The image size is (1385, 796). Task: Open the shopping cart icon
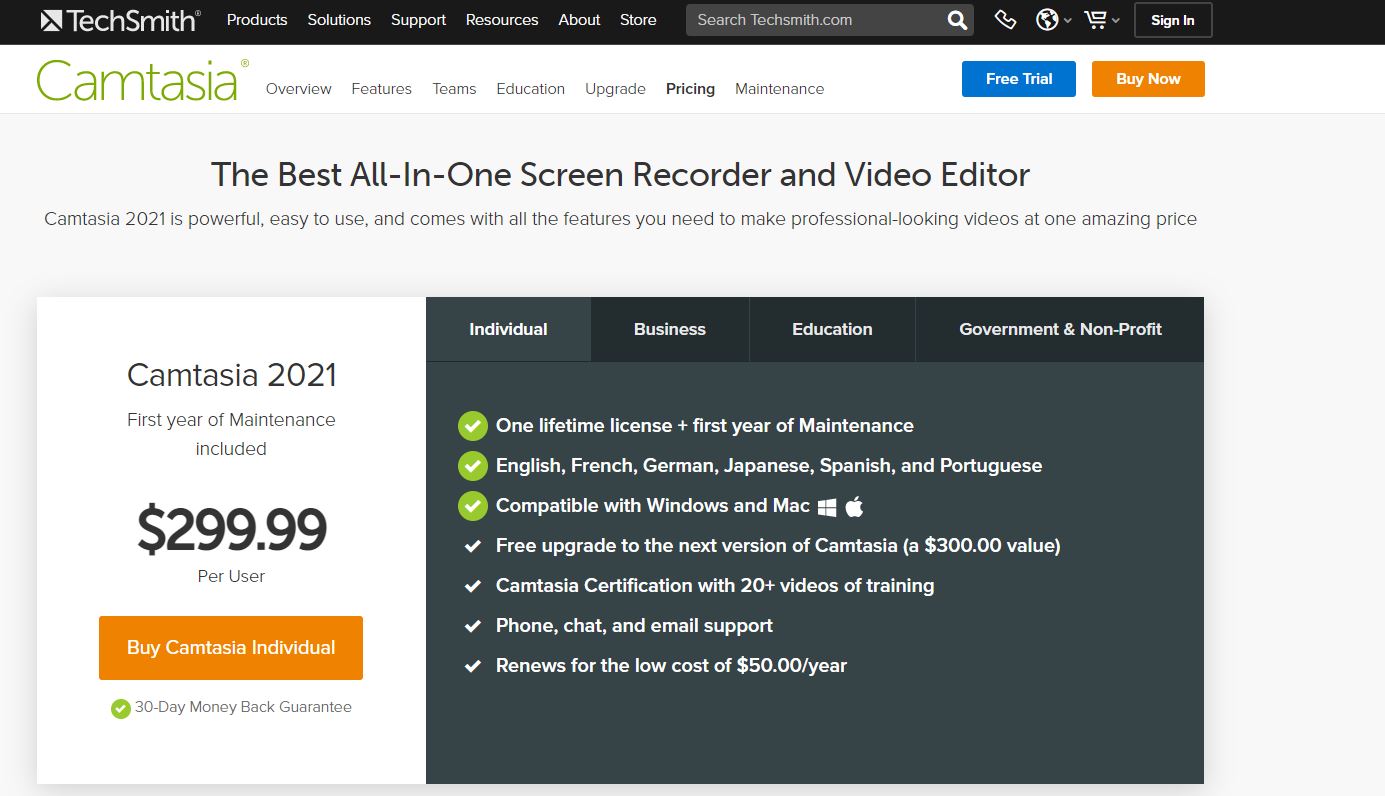[1097, 20]
